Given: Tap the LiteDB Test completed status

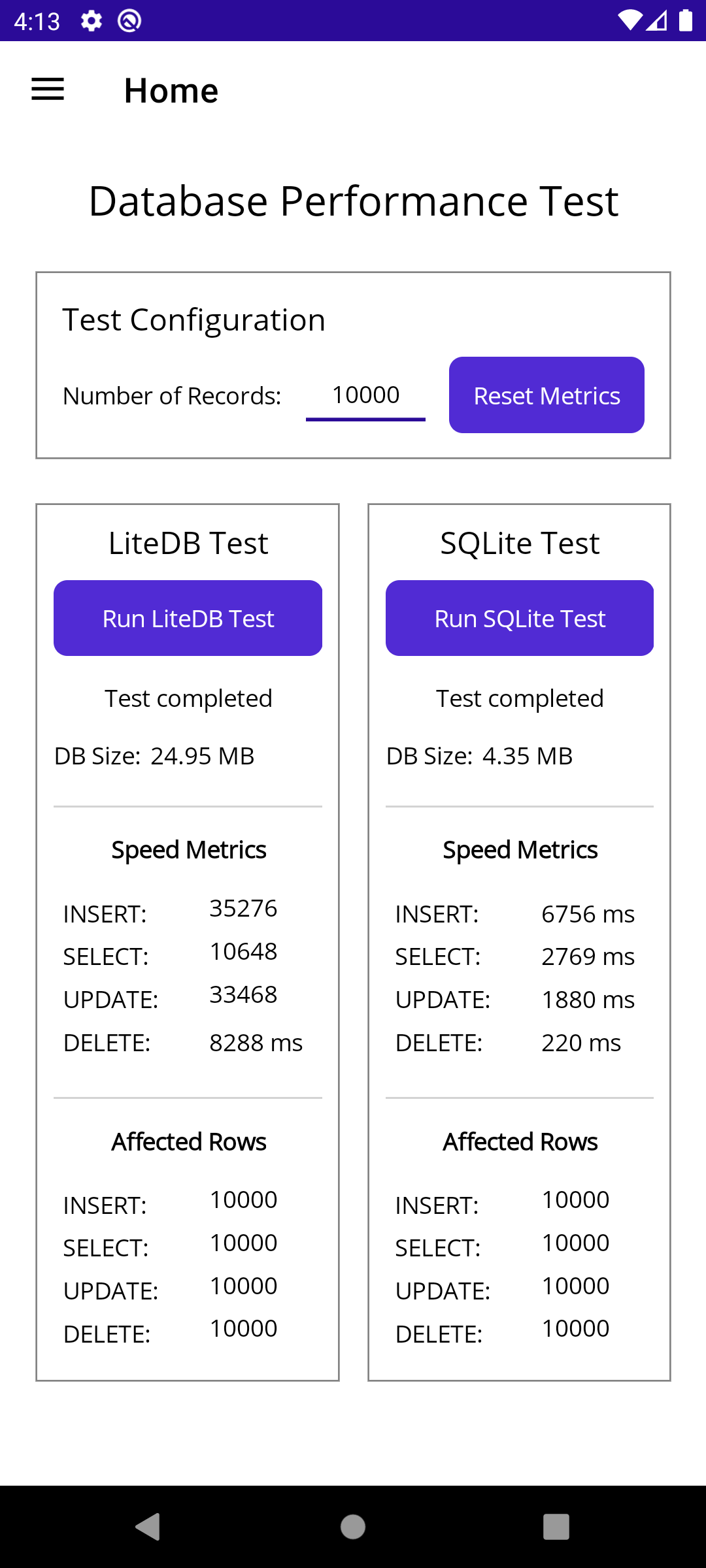Looking at the screenshot, I should click(188, 698).
